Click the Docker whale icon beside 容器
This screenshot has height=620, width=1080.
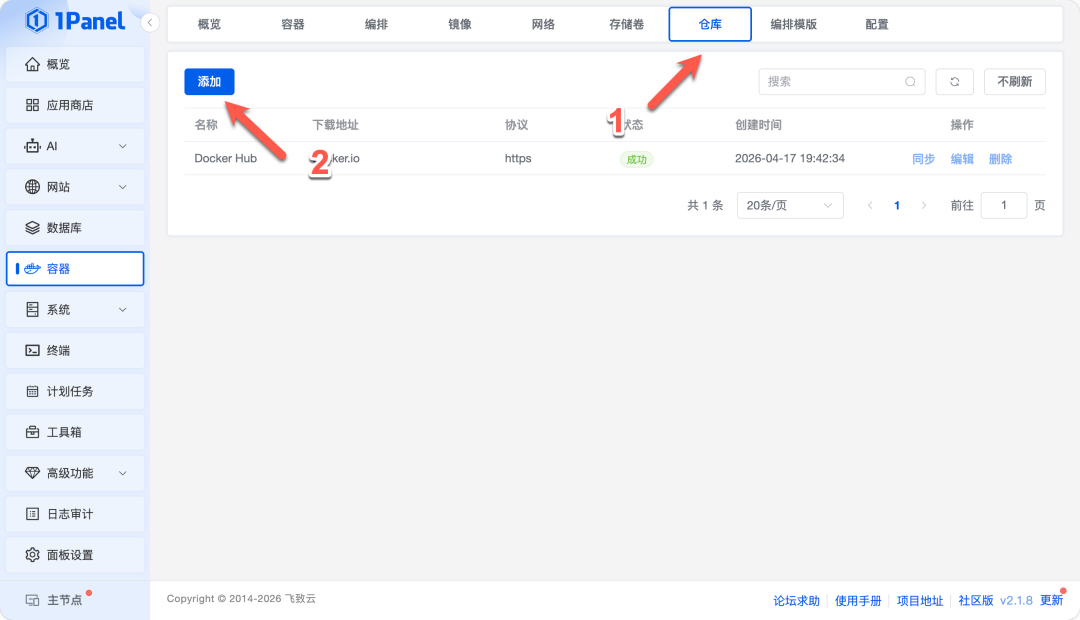click(x=32, y=269)
